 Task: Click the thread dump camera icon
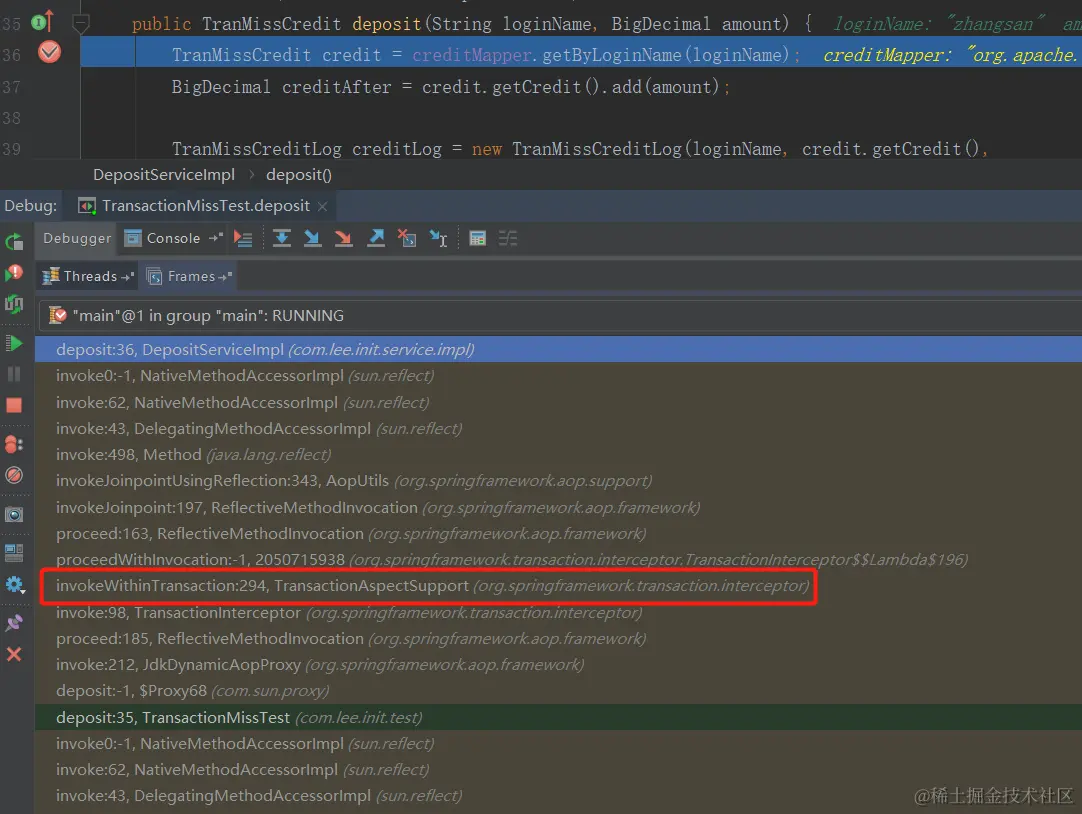click(14, 515)
